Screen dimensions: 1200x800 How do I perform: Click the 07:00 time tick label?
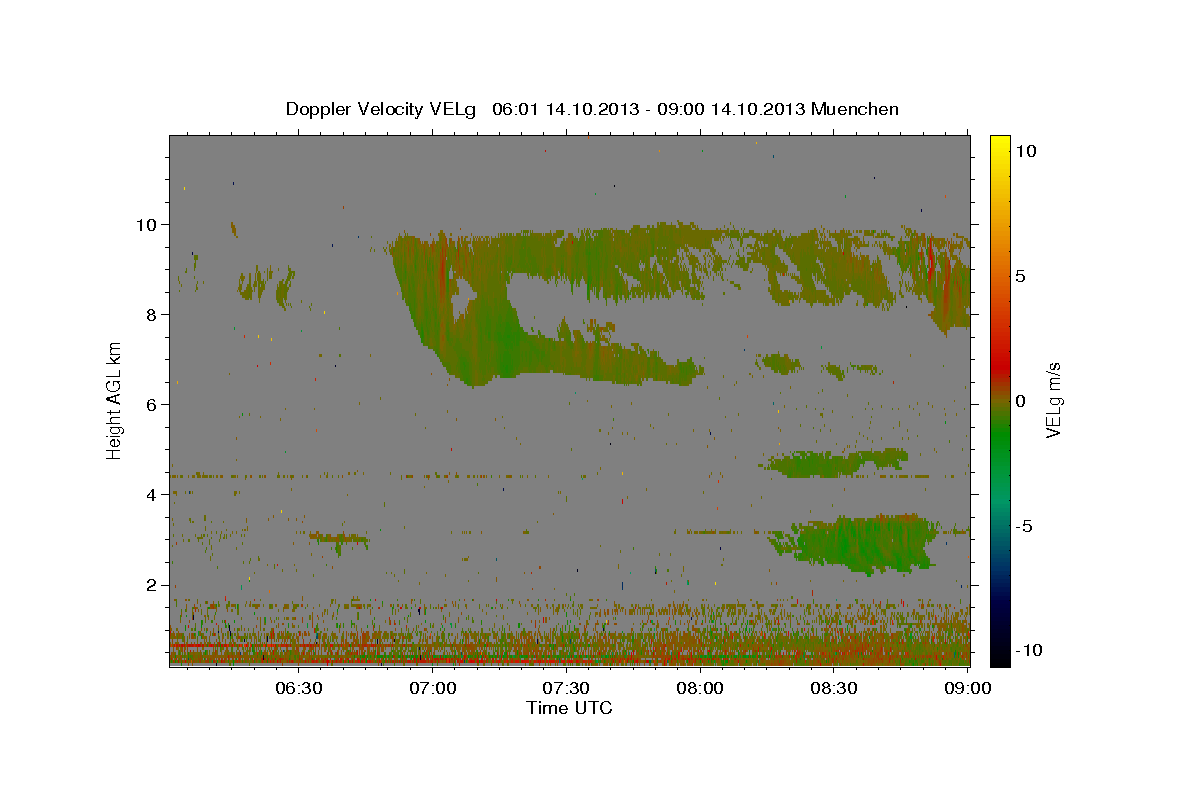pyautogui.click(x=434, y=688)
